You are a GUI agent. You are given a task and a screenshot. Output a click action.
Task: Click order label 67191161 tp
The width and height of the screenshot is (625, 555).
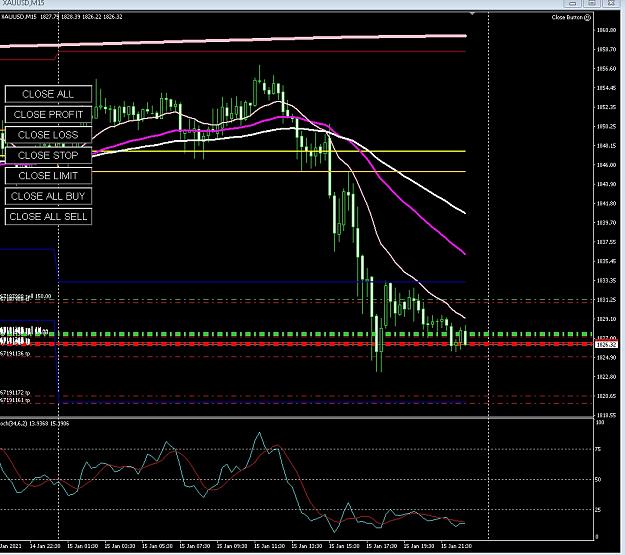(x=15, y=400)
